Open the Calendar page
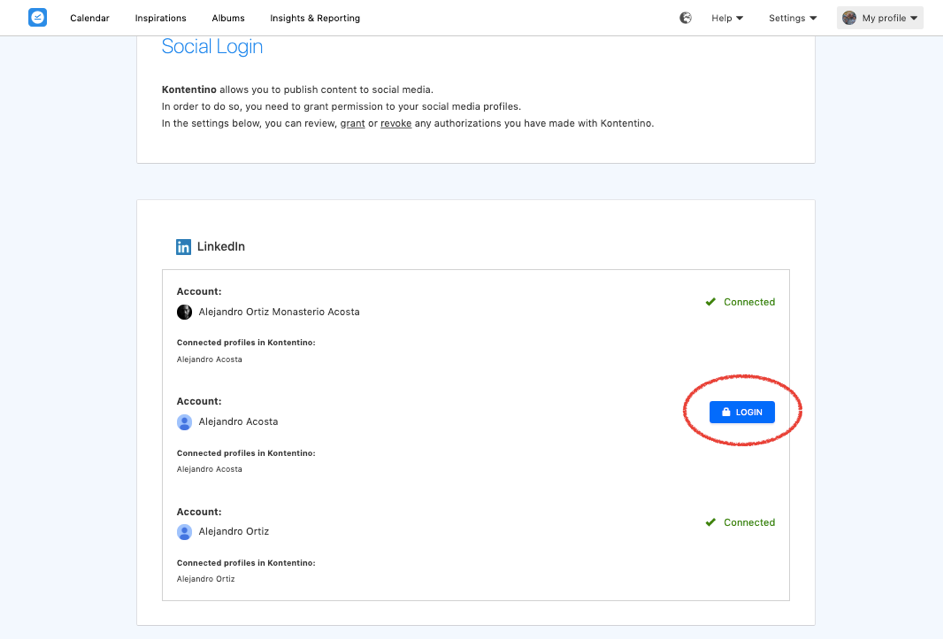Image resolution: width=943 pixels, height=639 pixels. (x=90, y=18)
